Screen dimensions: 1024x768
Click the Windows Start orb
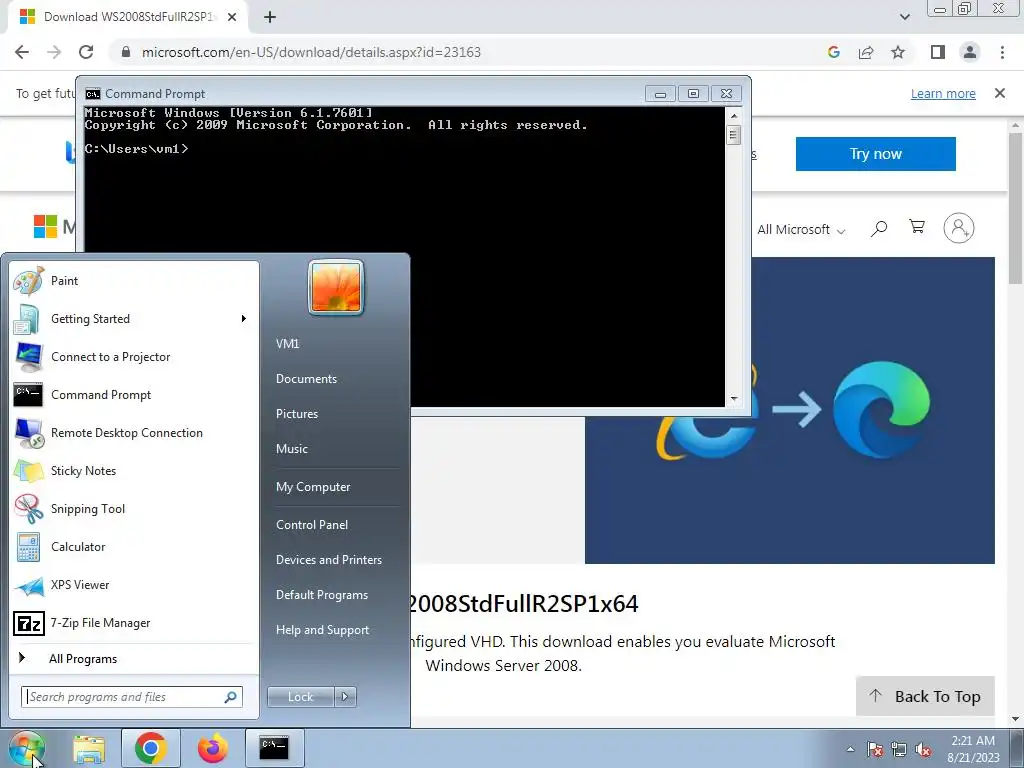(x=26, y=749)
